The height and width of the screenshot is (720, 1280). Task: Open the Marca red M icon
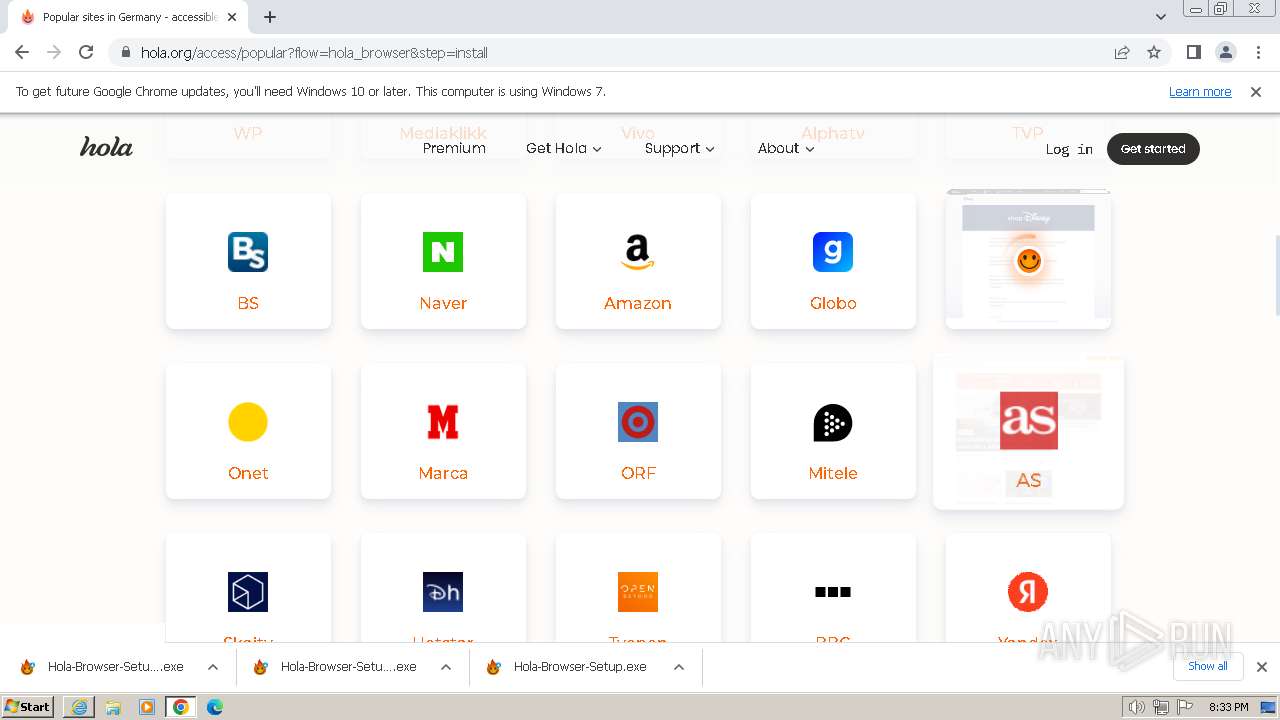[x=443, y=422]
